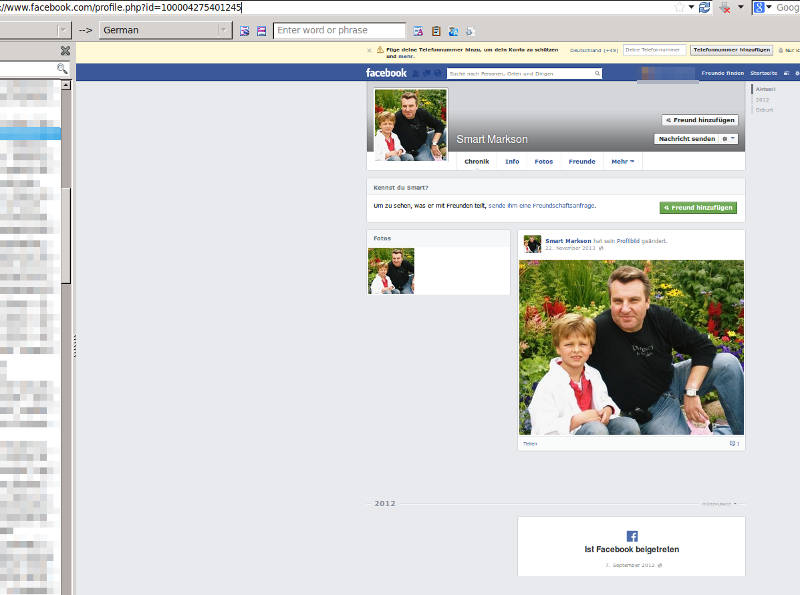Select the Fotos tab
The image size is (800, 595).
click(543, 161)
